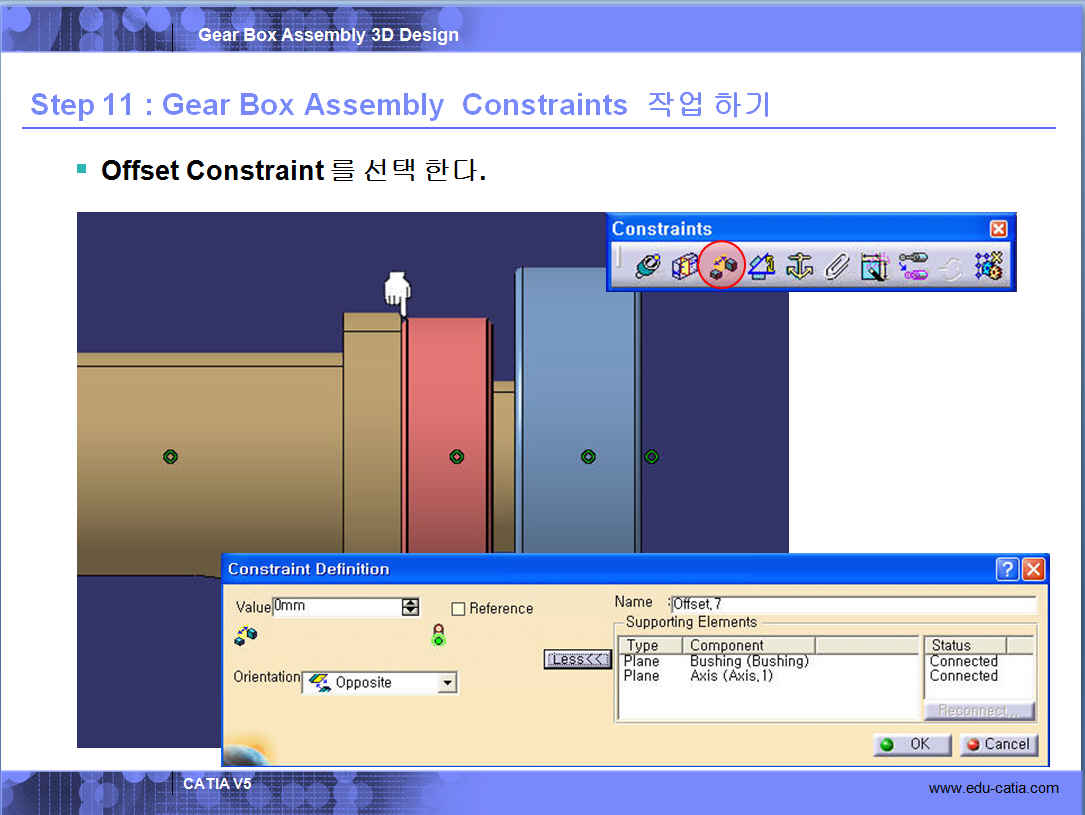Click the Flexible/Rigid Sub-Assembly icon
1085x815 pixels.
pos(913,267)
